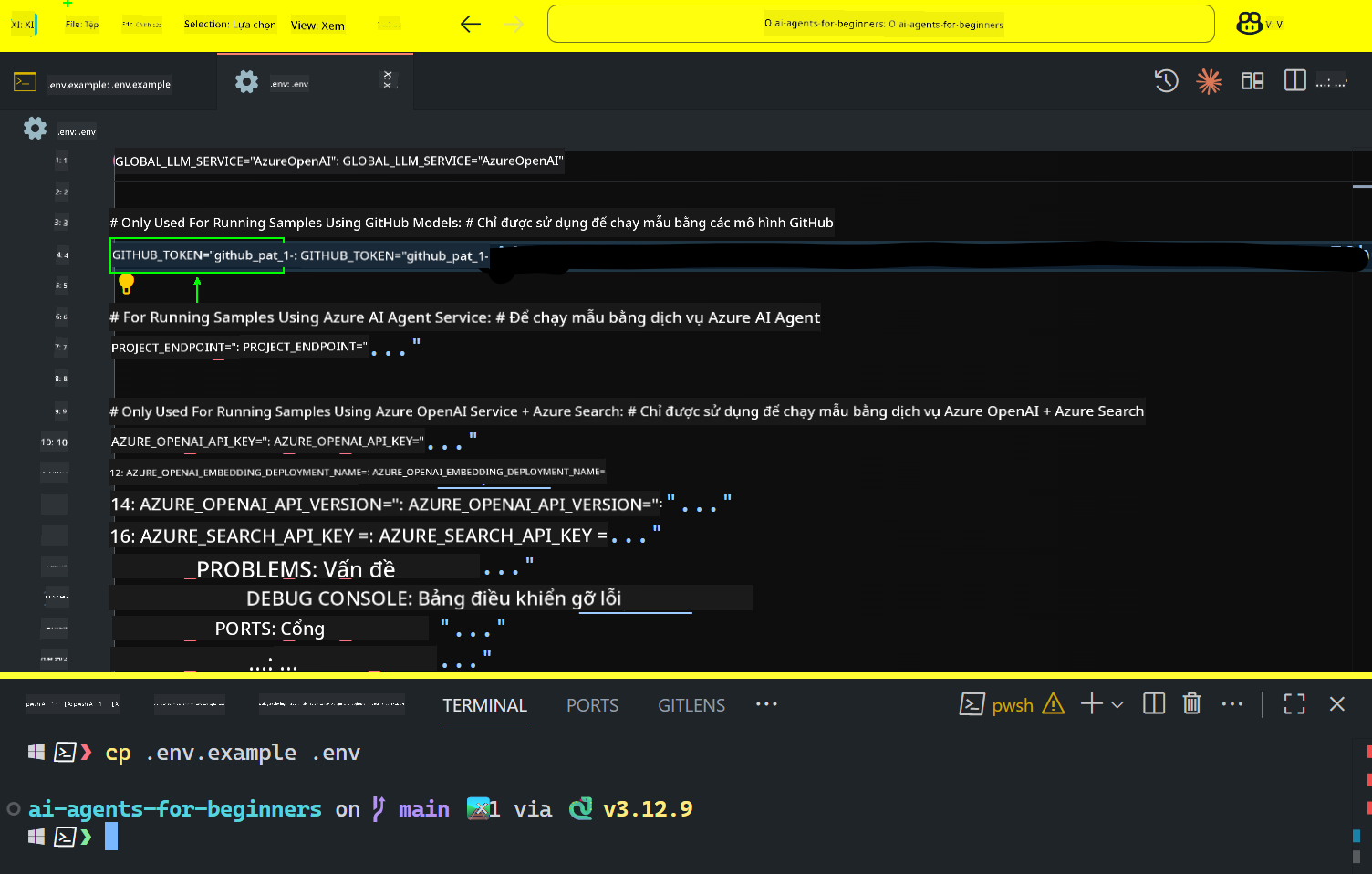Open the Copilot icon in title bar
The height and width of the screenshot is (874, 1372).
tap(1249, 24)
